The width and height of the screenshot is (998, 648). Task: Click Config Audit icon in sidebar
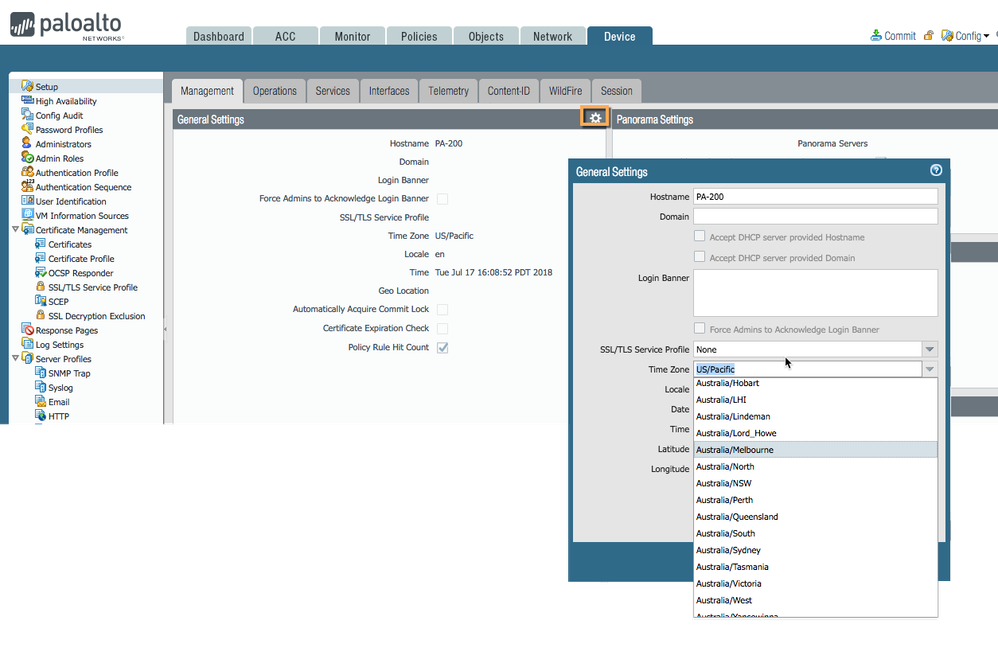(27, 115)
